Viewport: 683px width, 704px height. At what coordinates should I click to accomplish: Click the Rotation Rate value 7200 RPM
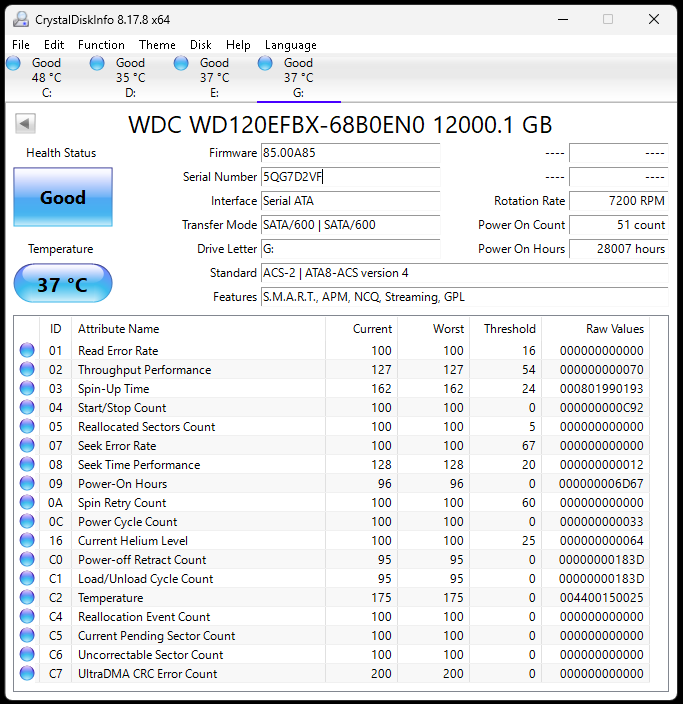pyautogui.click(x=619, y=201)
